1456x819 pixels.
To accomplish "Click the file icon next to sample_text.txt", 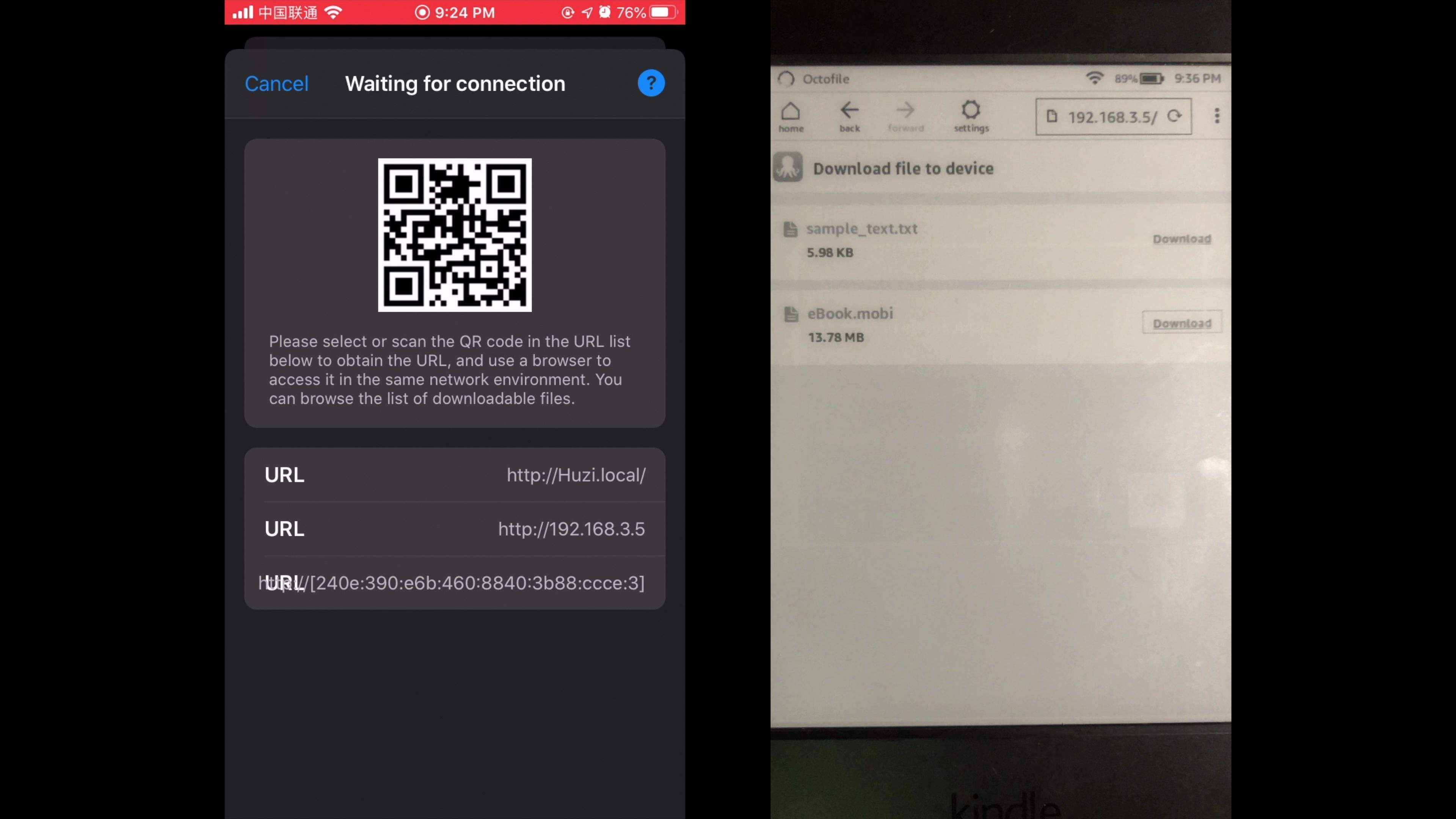I will tap(790, 228).
